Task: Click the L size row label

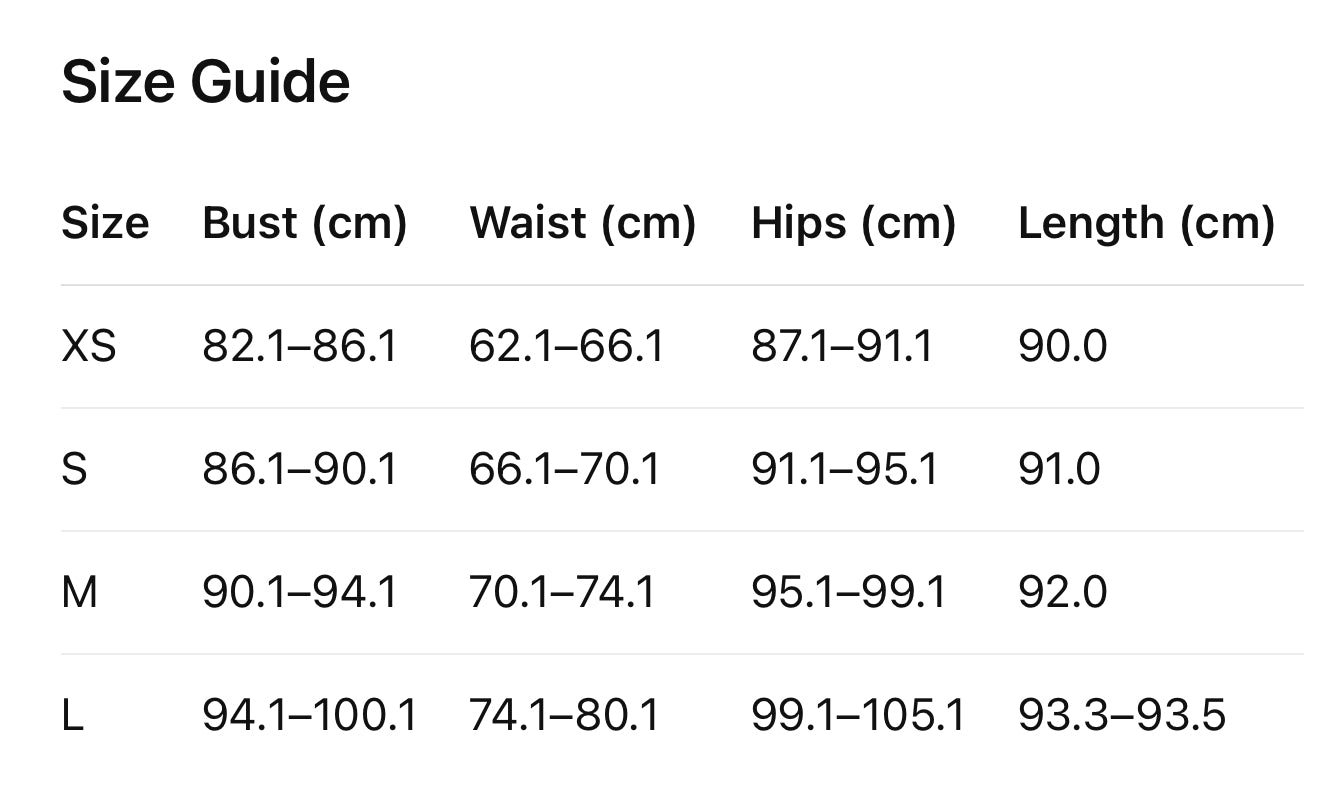Action: (x=73, y=716)
